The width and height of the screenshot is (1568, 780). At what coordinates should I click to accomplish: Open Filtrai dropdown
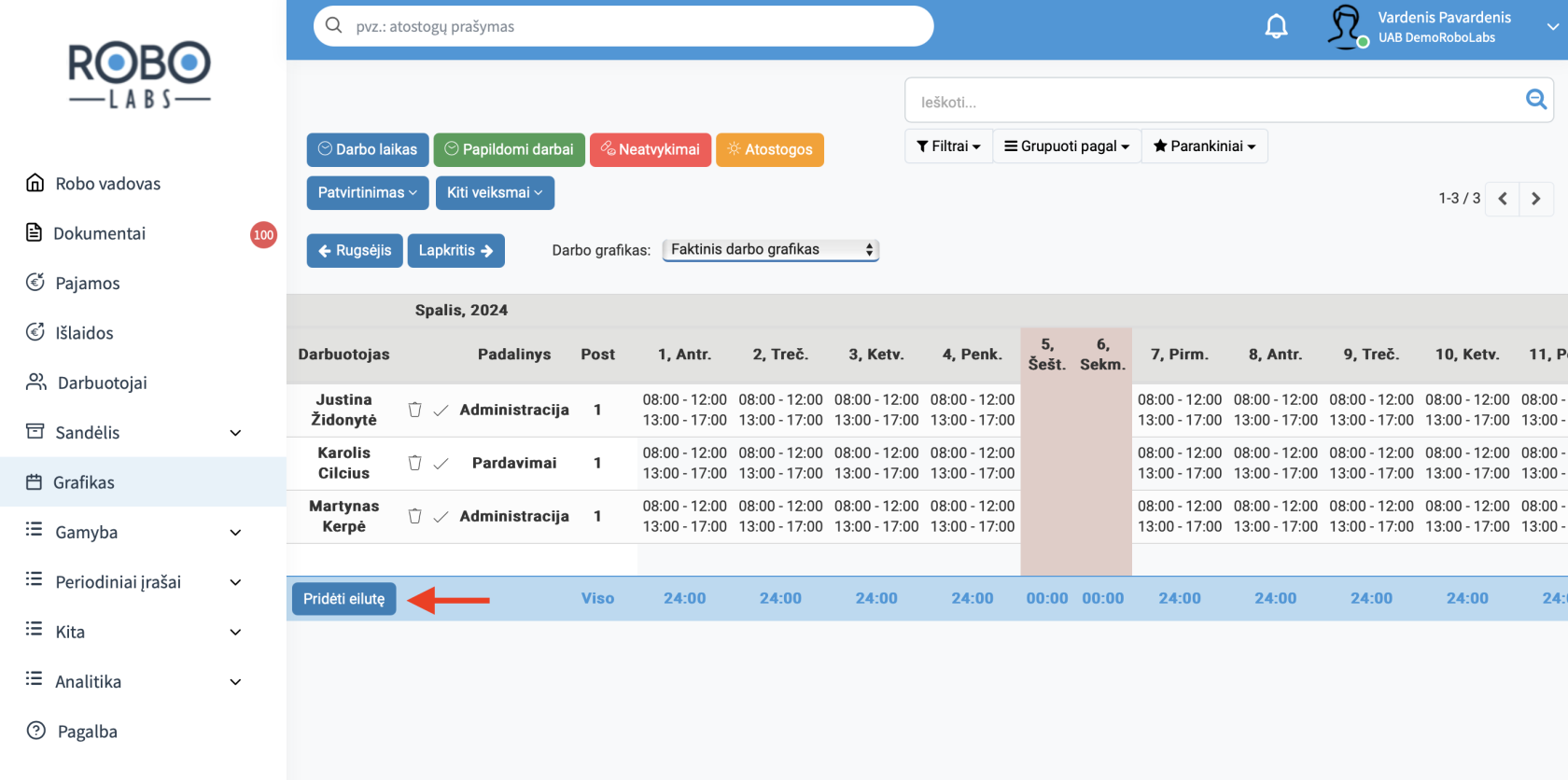[948, 146]
